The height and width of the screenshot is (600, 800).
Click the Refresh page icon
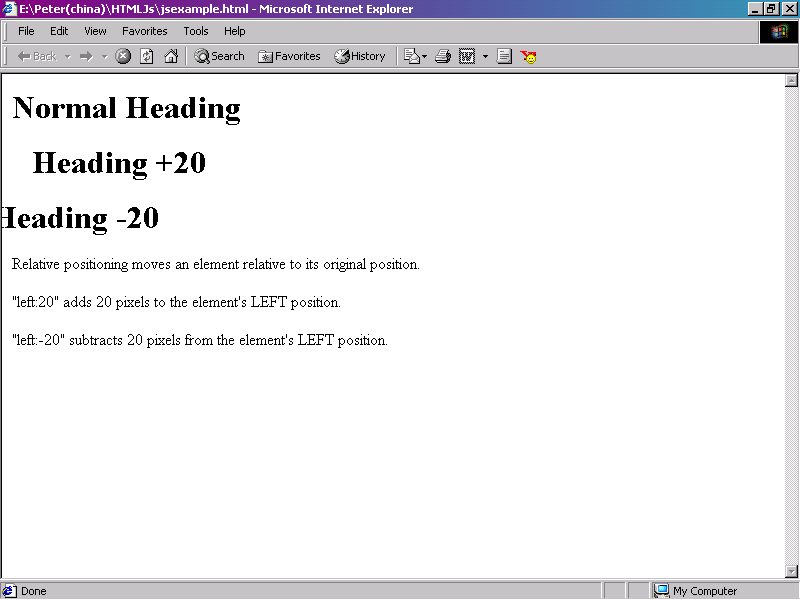click(147, 56)
